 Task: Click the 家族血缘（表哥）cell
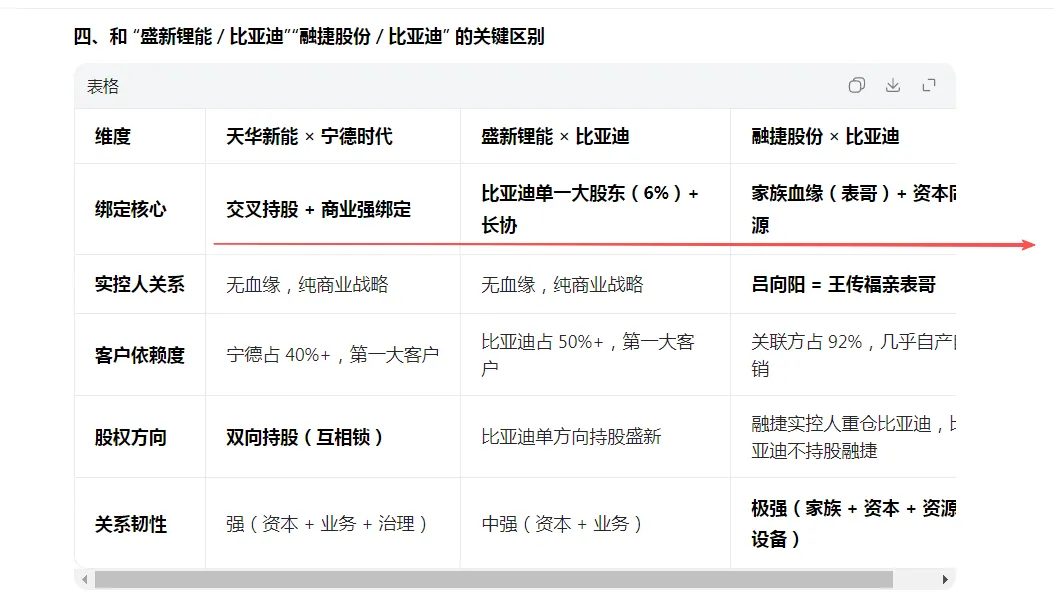[854, 209]
